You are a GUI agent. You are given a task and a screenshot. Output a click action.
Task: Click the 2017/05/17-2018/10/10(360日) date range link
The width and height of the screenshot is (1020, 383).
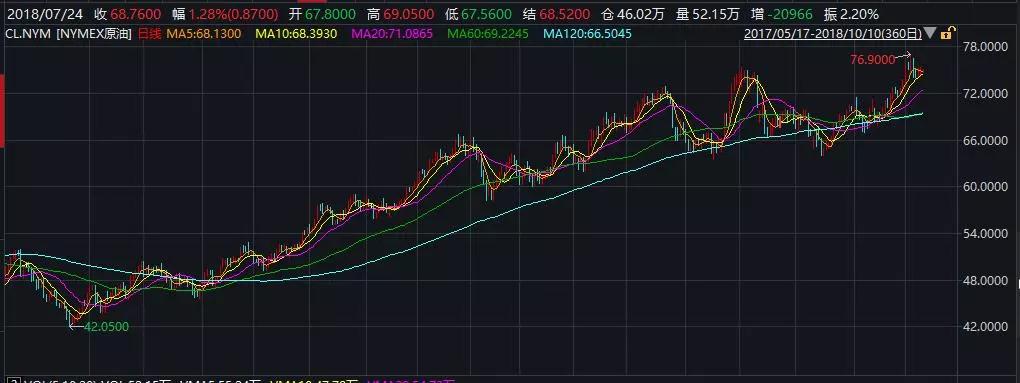point(833,33)
